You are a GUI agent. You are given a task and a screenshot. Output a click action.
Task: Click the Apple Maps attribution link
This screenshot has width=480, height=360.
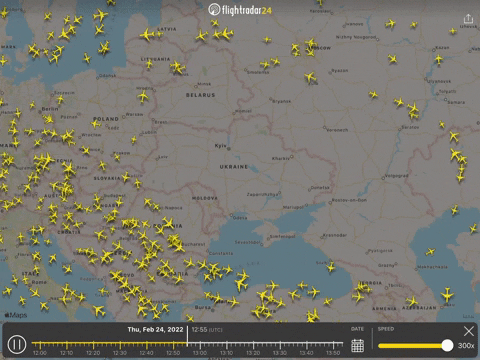[16, 315]
